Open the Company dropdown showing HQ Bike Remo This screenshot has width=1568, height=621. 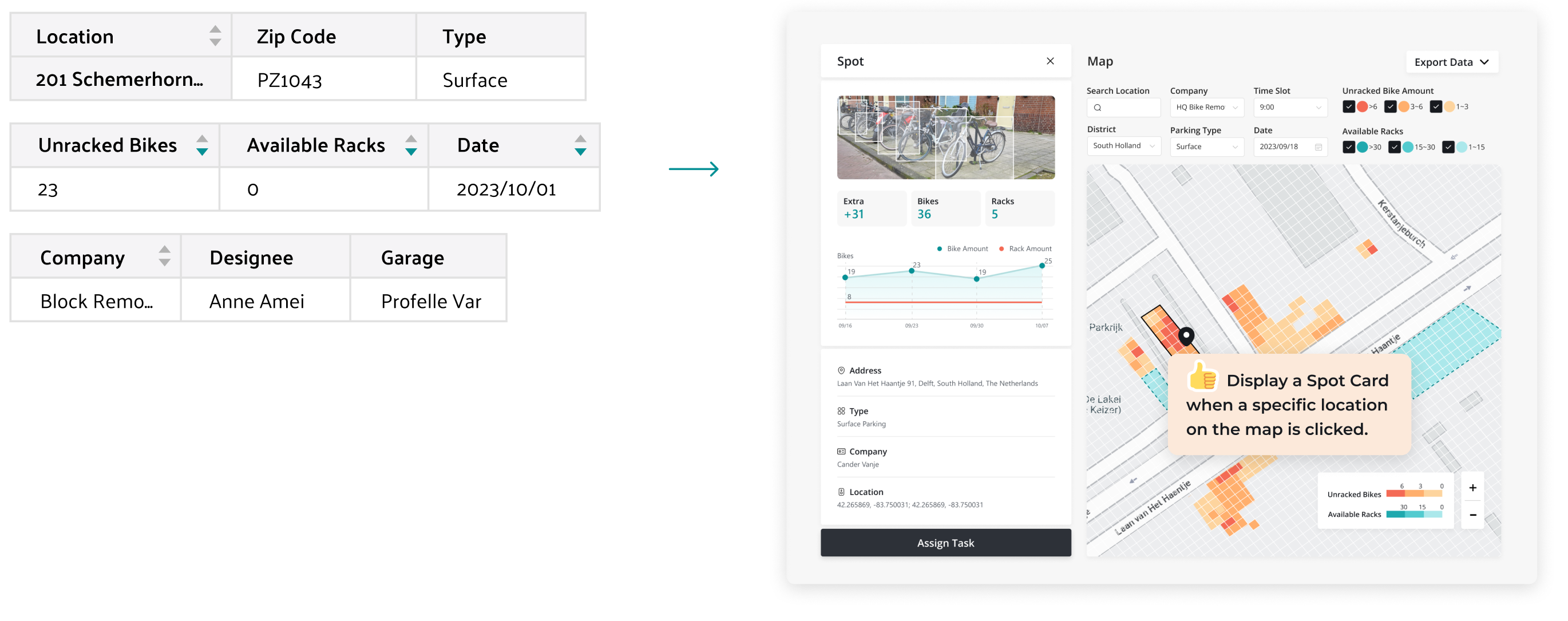tap(1206, 107)
